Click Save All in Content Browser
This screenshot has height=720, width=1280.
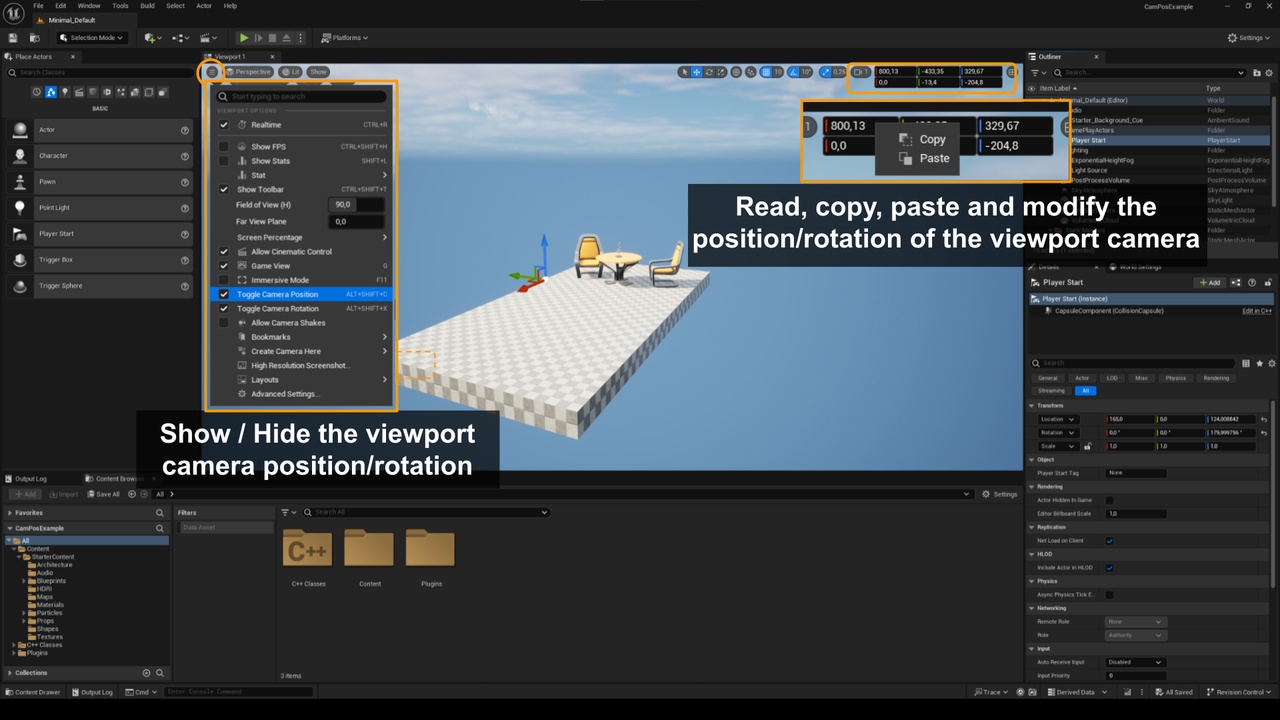pyautogui.click(x=103, y=494)
